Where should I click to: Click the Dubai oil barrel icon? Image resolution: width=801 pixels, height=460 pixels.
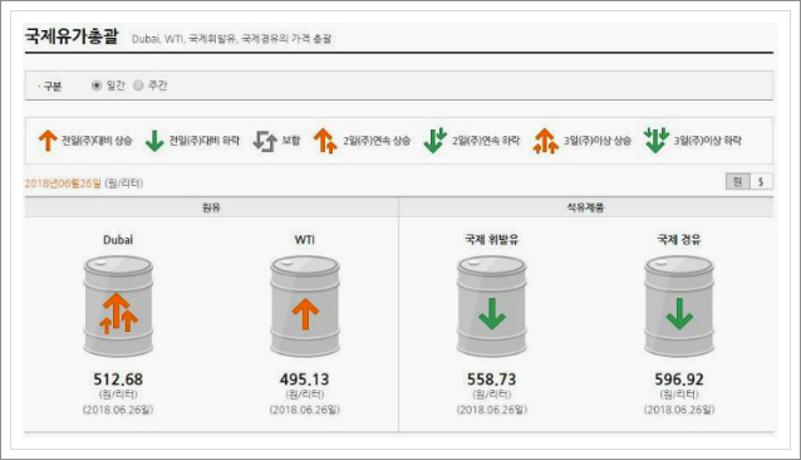pos(118,306)
